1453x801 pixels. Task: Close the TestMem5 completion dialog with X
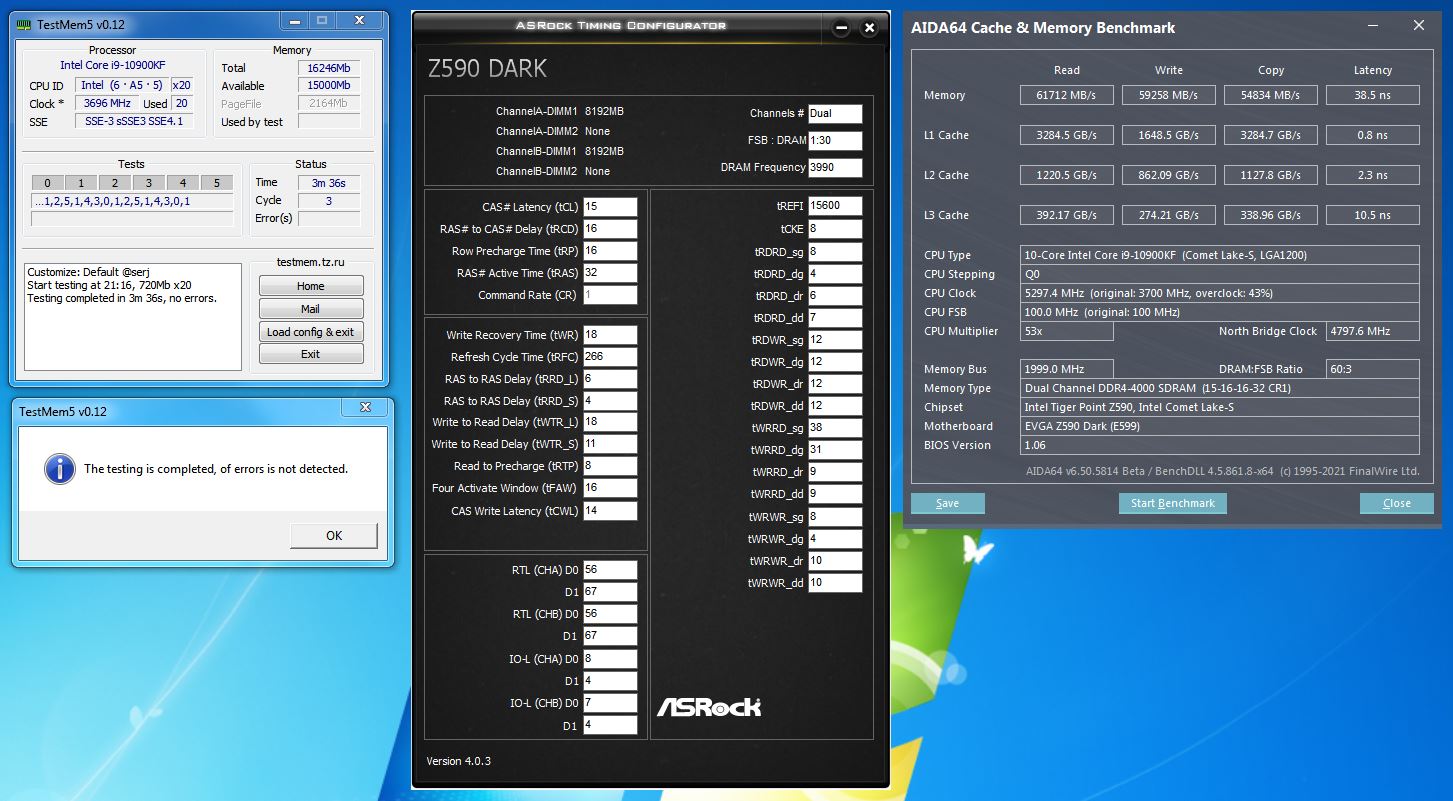365,408
